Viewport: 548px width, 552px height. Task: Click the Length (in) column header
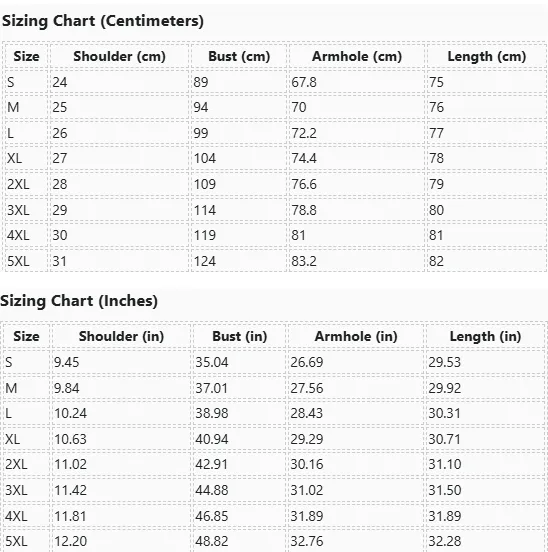485,336
